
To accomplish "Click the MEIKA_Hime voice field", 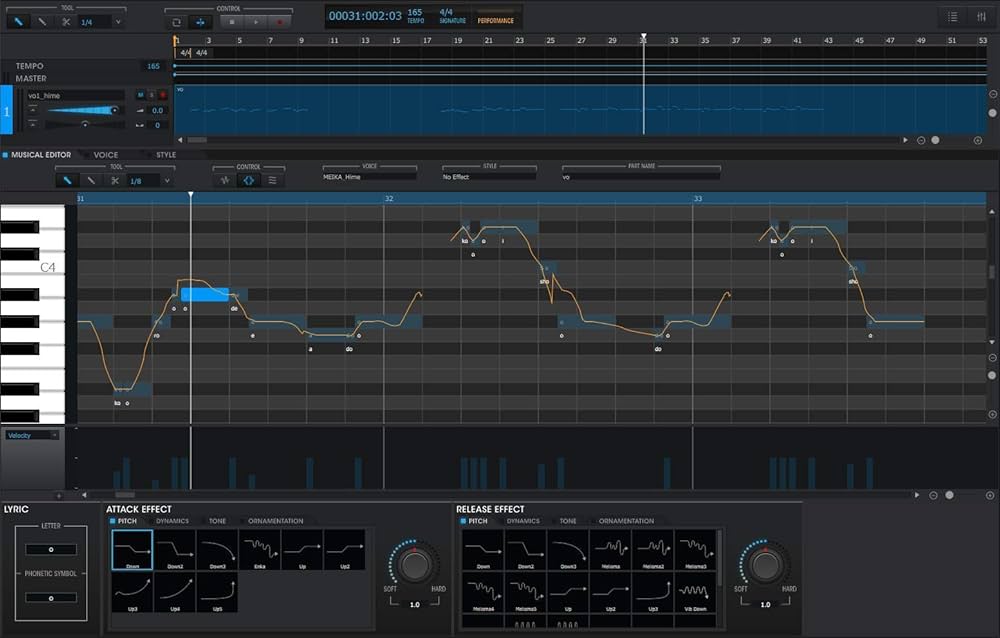I will tap(368, 177).
